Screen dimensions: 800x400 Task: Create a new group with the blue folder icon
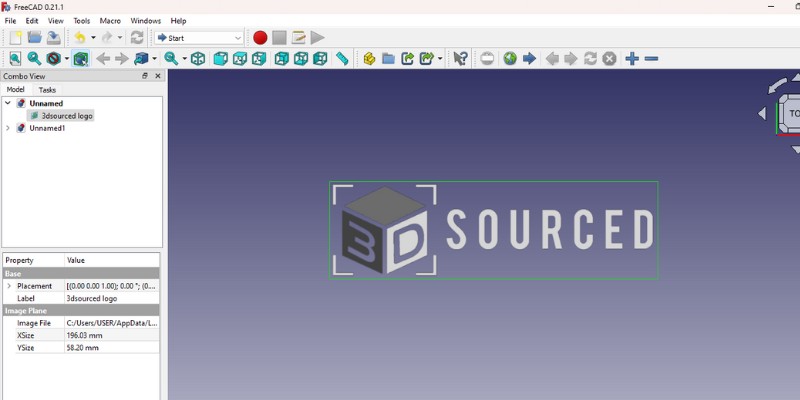pos(388,59)
